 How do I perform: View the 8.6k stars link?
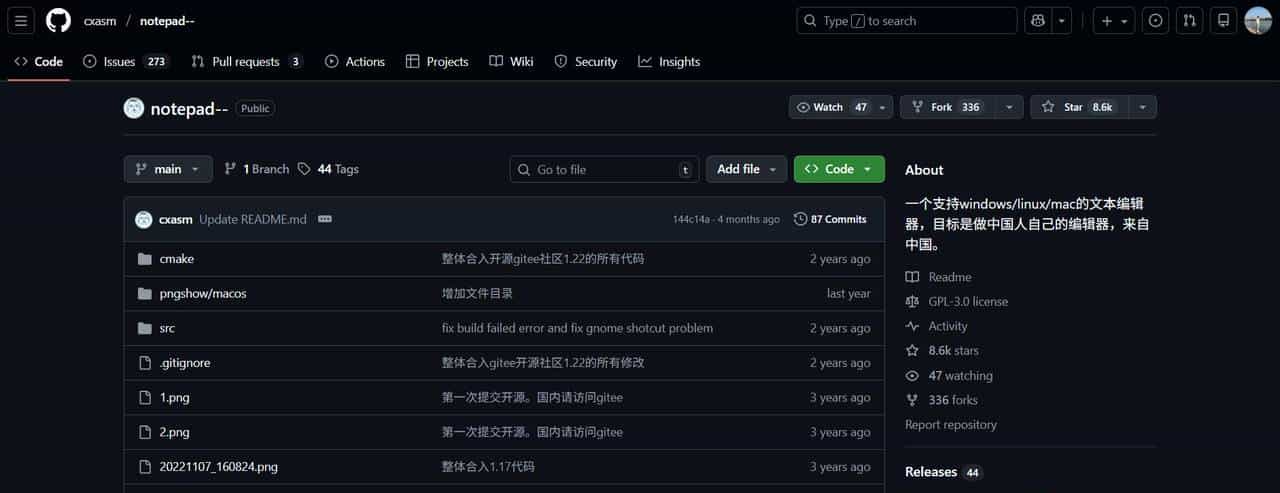coord(942,351)
